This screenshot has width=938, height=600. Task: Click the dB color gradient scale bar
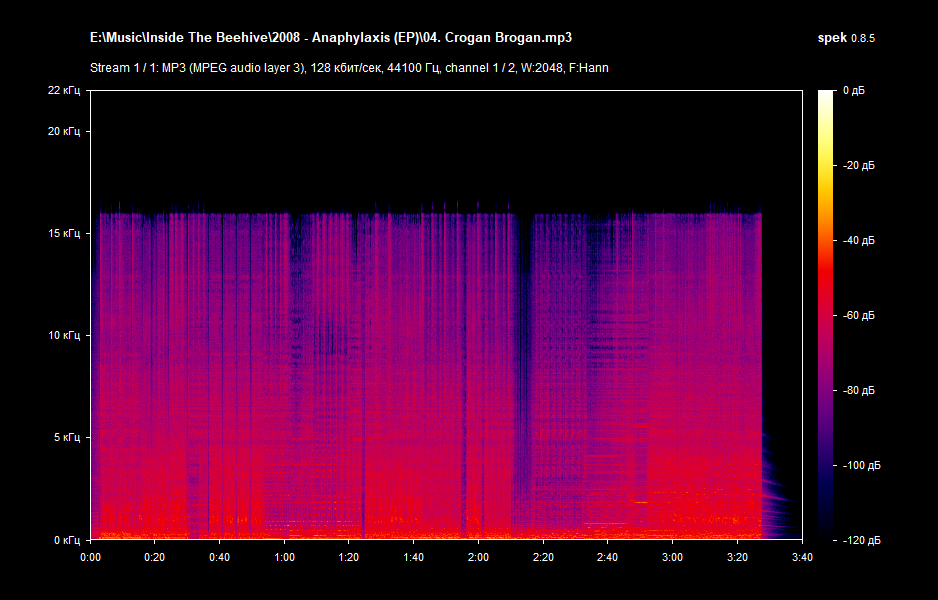[825, 314]
